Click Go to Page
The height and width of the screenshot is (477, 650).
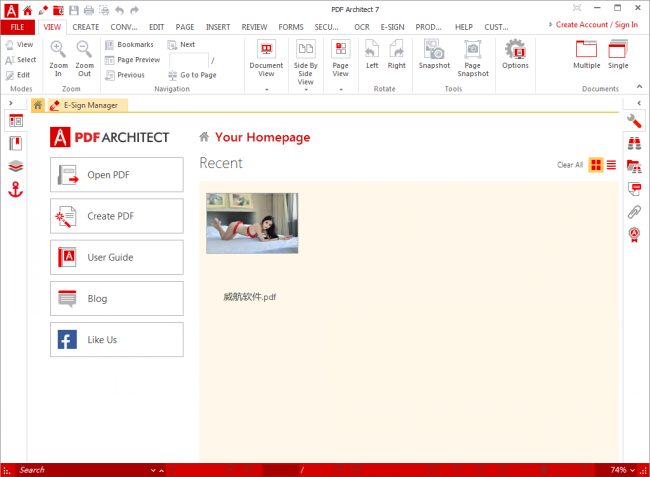point(192,75)
